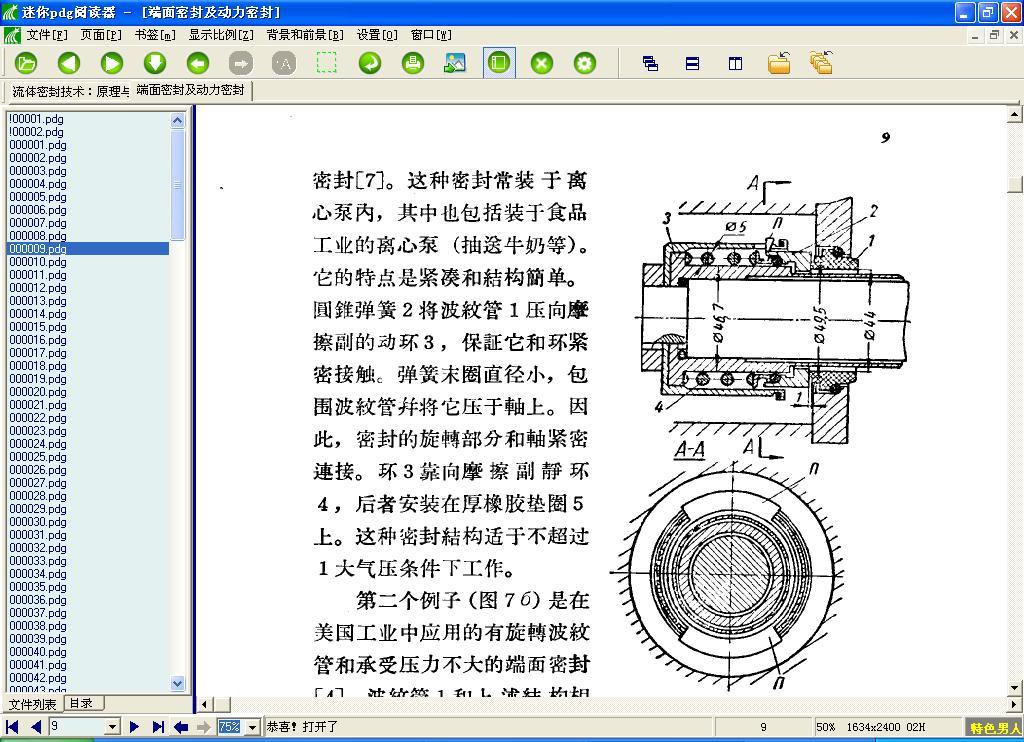Select file 000025.pdg in the list

coord(38,457)
